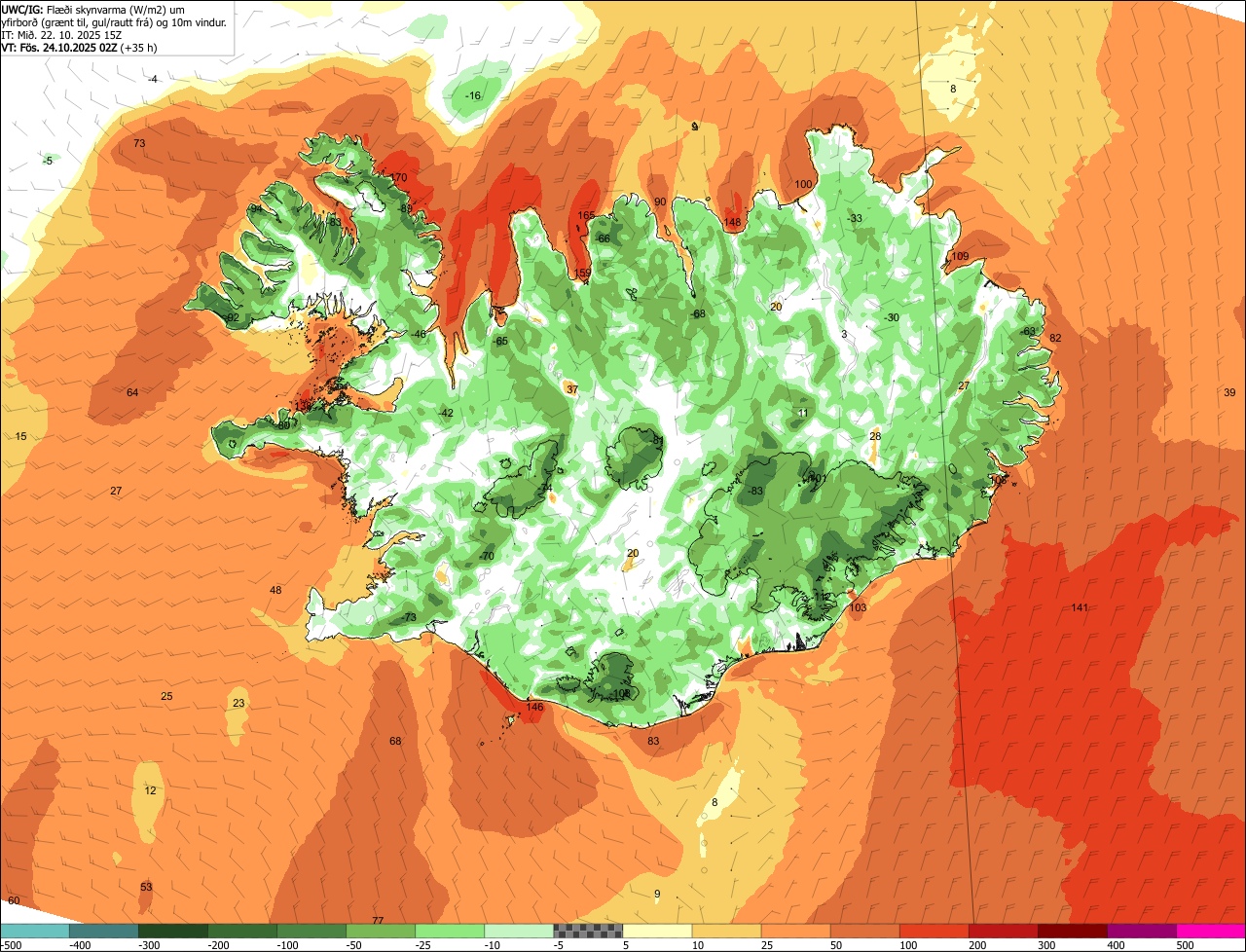Click the '-200' legend label
Viewport: 1246px width, 952px height.
point(219,945)
